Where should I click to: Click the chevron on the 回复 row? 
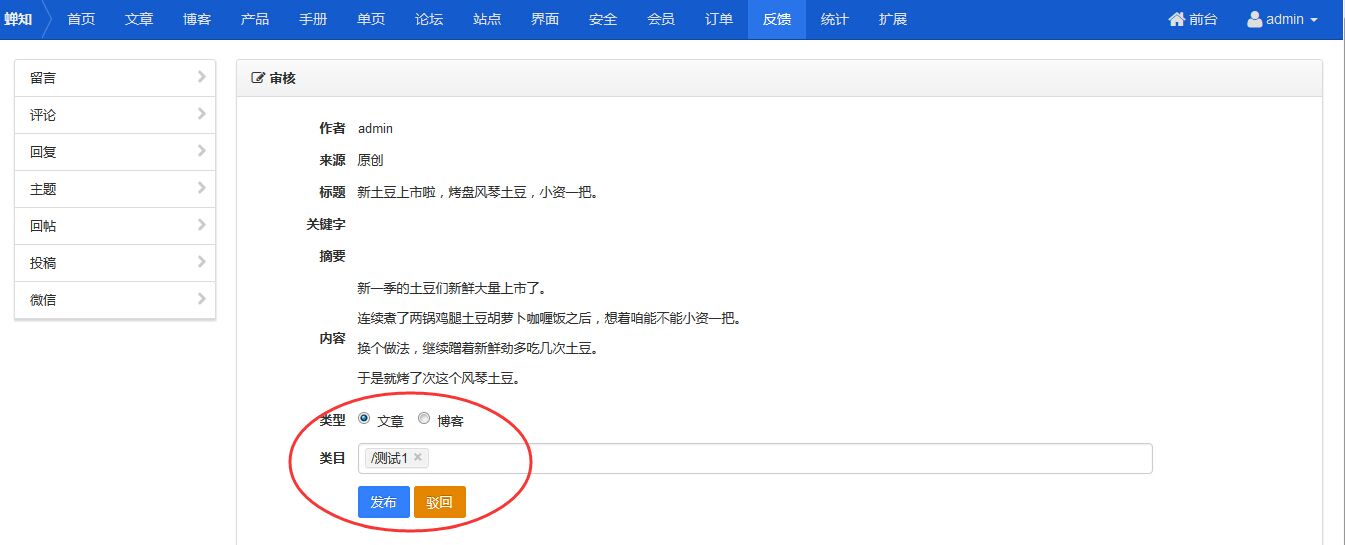click(x=201, y=151)
